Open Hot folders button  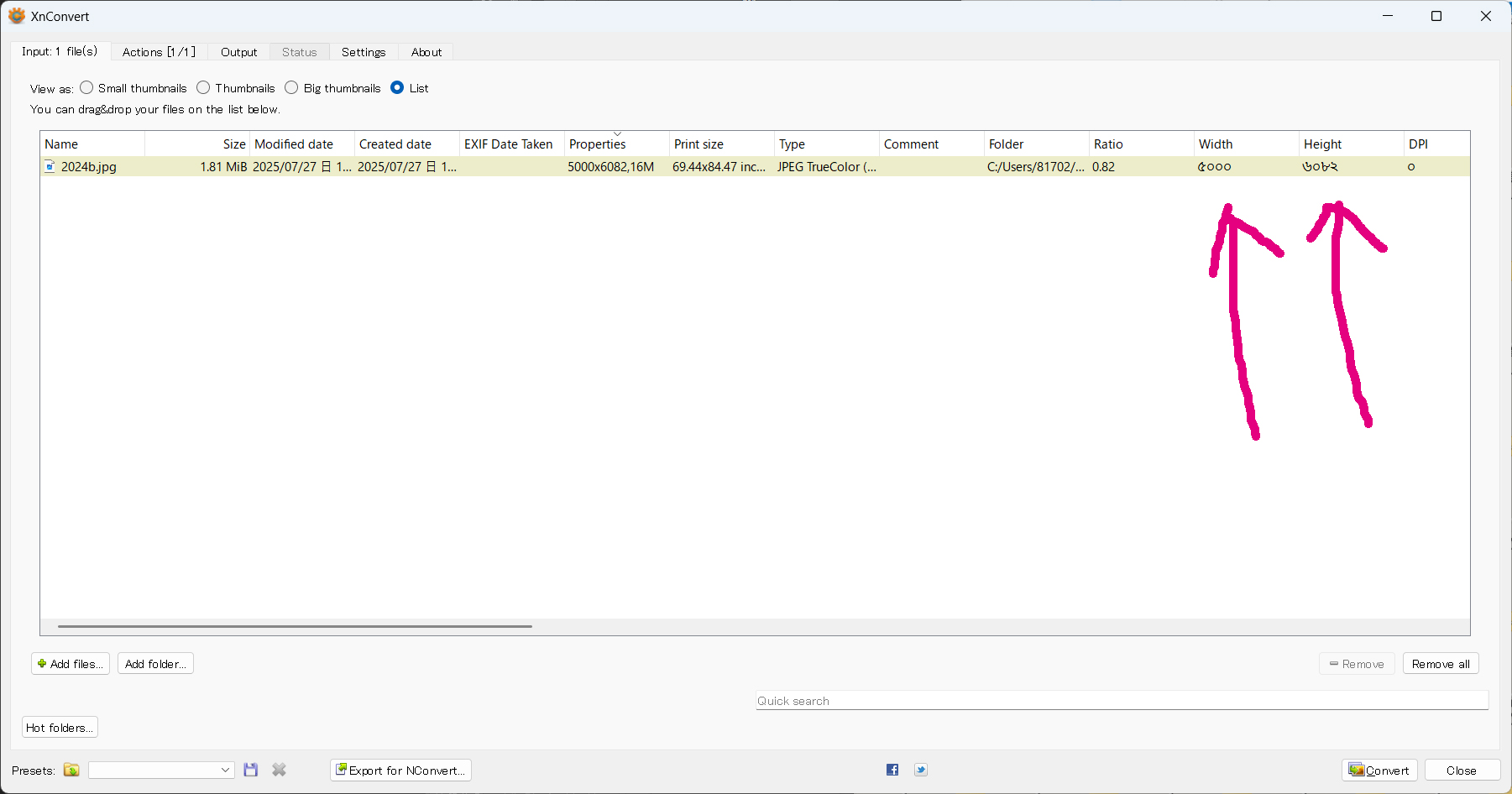(x=60, y=727)
